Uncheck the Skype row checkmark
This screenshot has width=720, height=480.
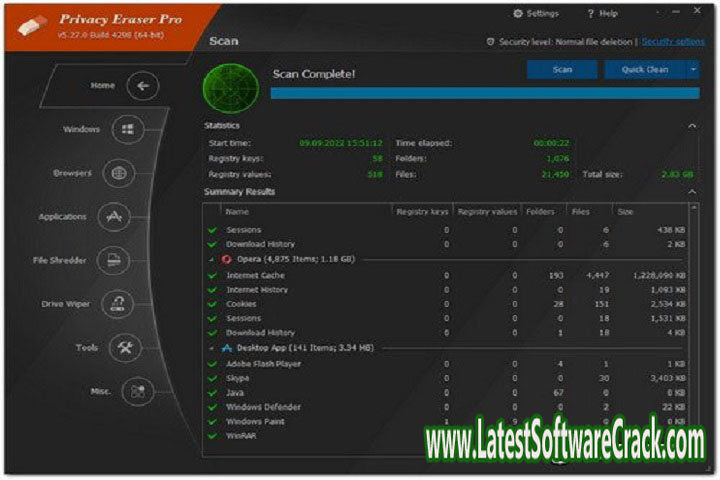[x=212, y=378]
